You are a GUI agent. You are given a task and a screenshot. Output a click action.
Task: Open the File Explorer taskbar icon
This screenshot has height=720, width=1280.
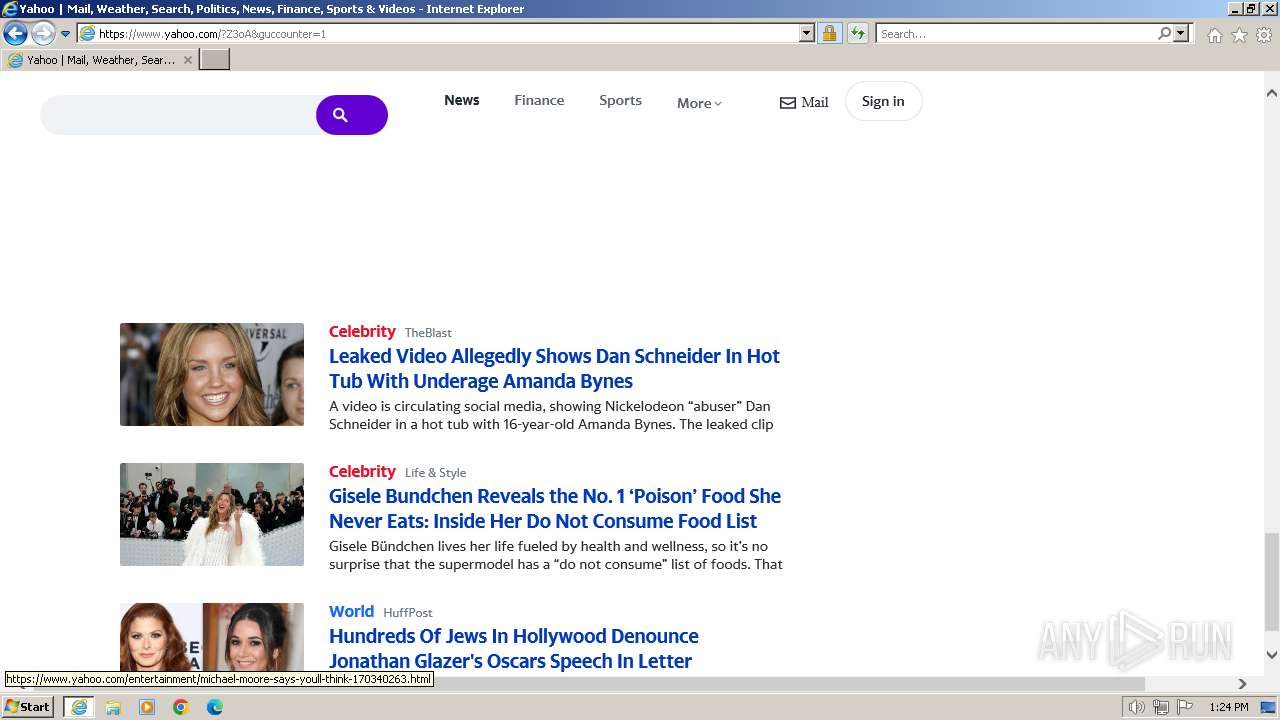(x=113, y=707)
